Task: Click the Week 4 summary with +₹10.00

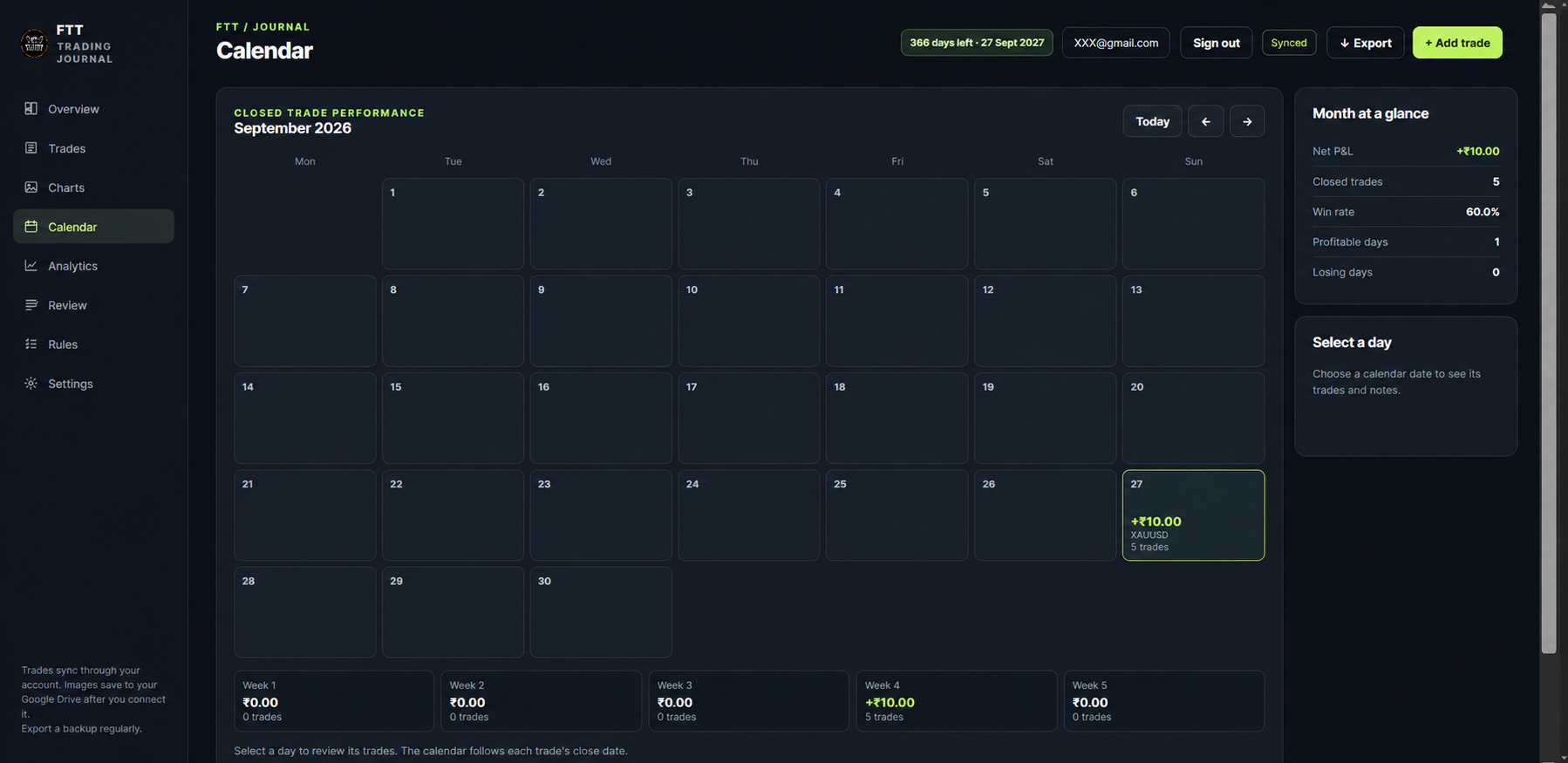Action: 957,701
